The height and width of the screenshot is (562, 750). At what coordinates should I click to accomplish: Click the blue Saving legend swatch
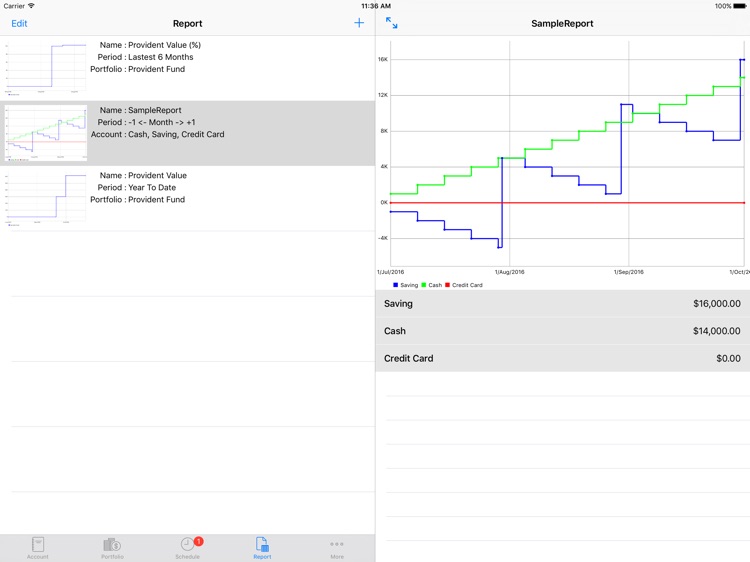(396, 285)
